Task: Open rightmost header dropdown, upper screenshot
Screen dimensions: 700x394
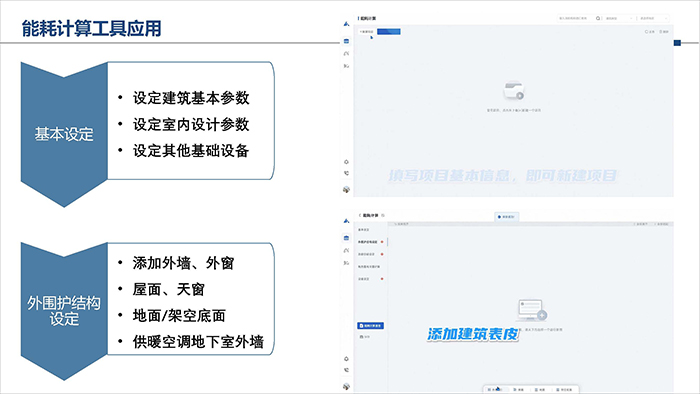Action: (x=654, y=18)
